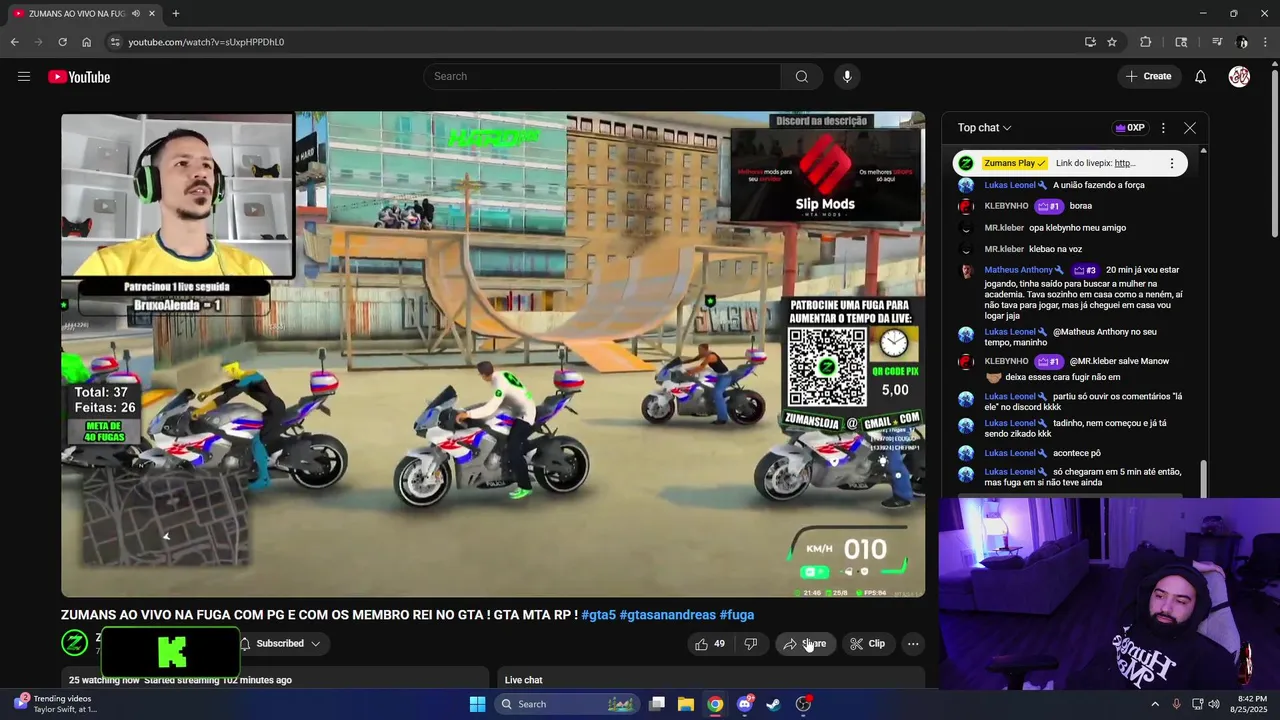The height and width of the screenshot is (720, 1280).
Task: Open a new browser tab
Action: tap(176, 14)
